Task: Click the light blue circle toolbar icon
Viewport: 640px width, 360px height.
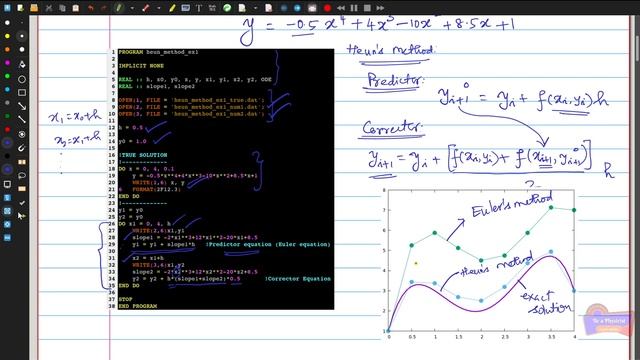Action: pos(297,8)
